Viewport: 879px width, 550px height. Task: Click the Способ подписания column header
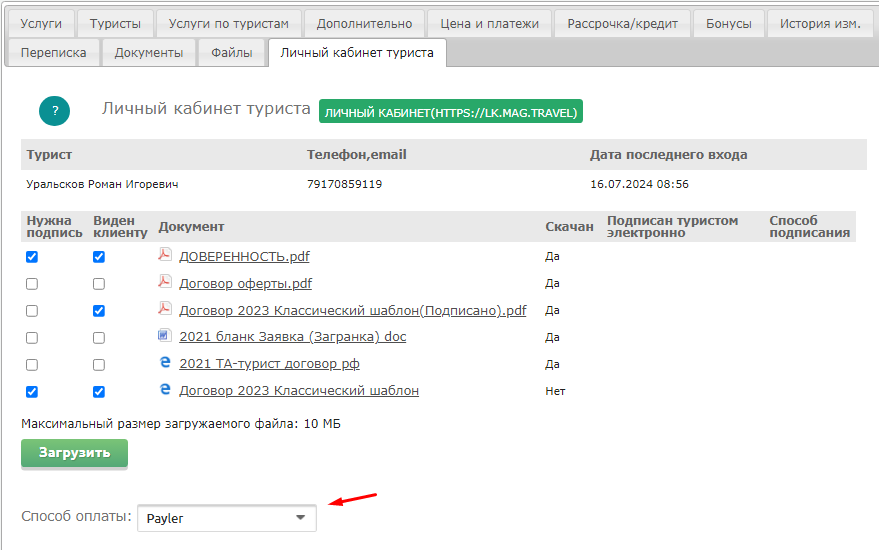(809, 227)
